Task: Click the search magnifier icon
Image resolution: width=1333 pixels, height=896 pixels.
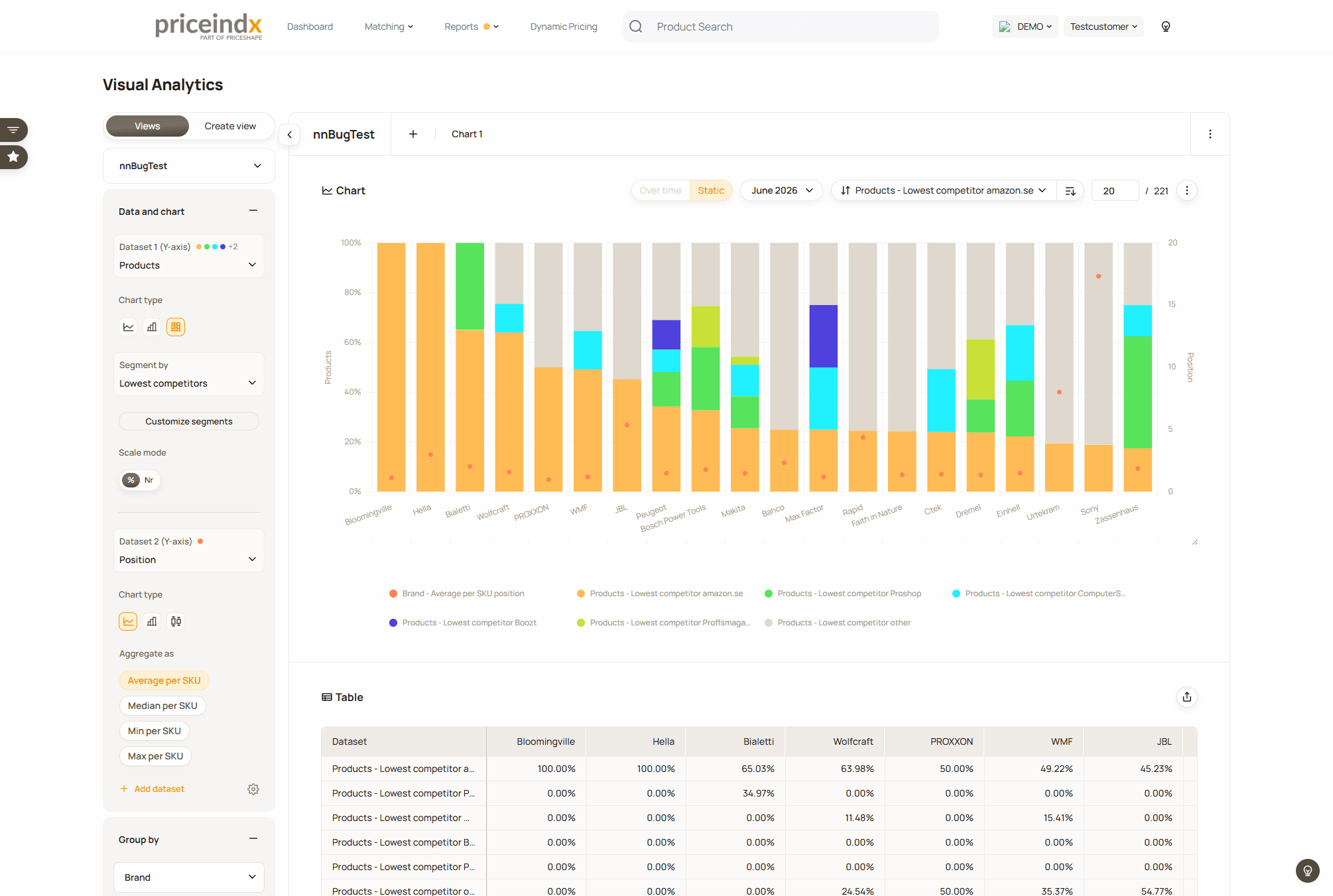Action: (636, 27)
